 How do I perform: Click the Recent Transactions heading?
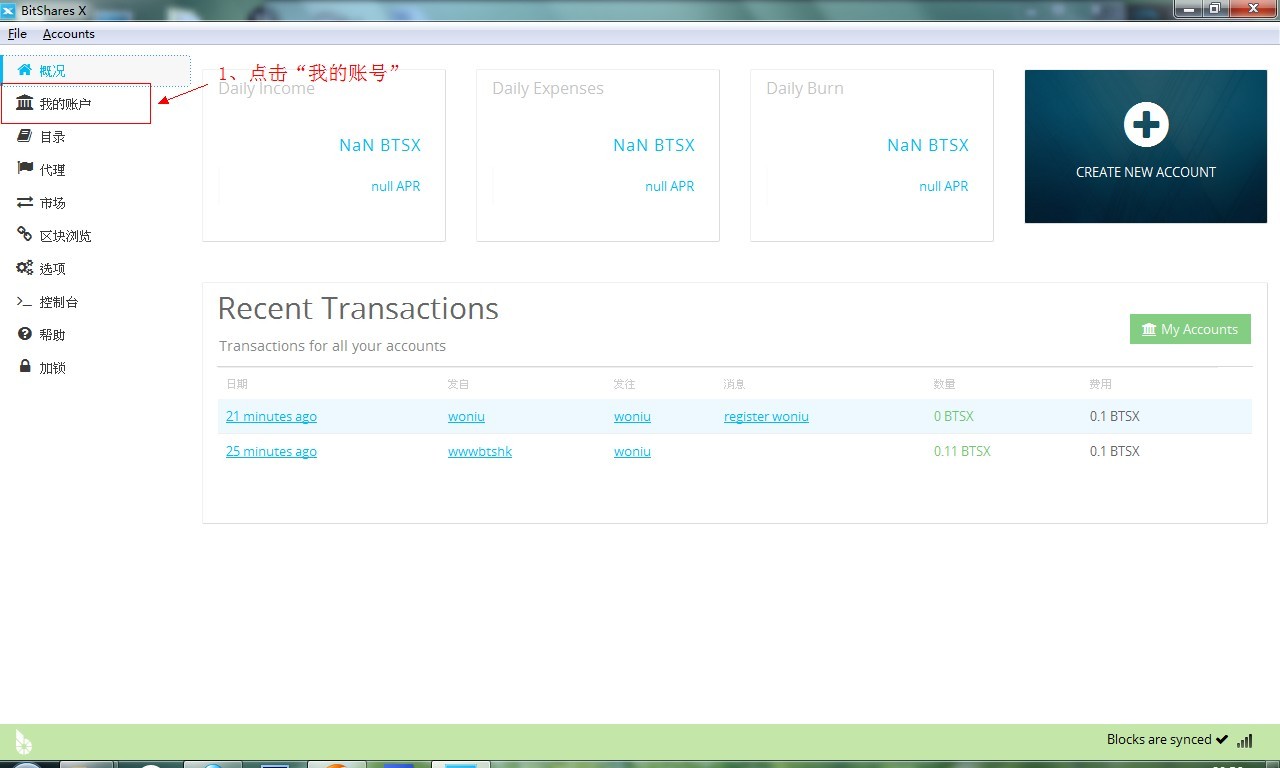358,309
